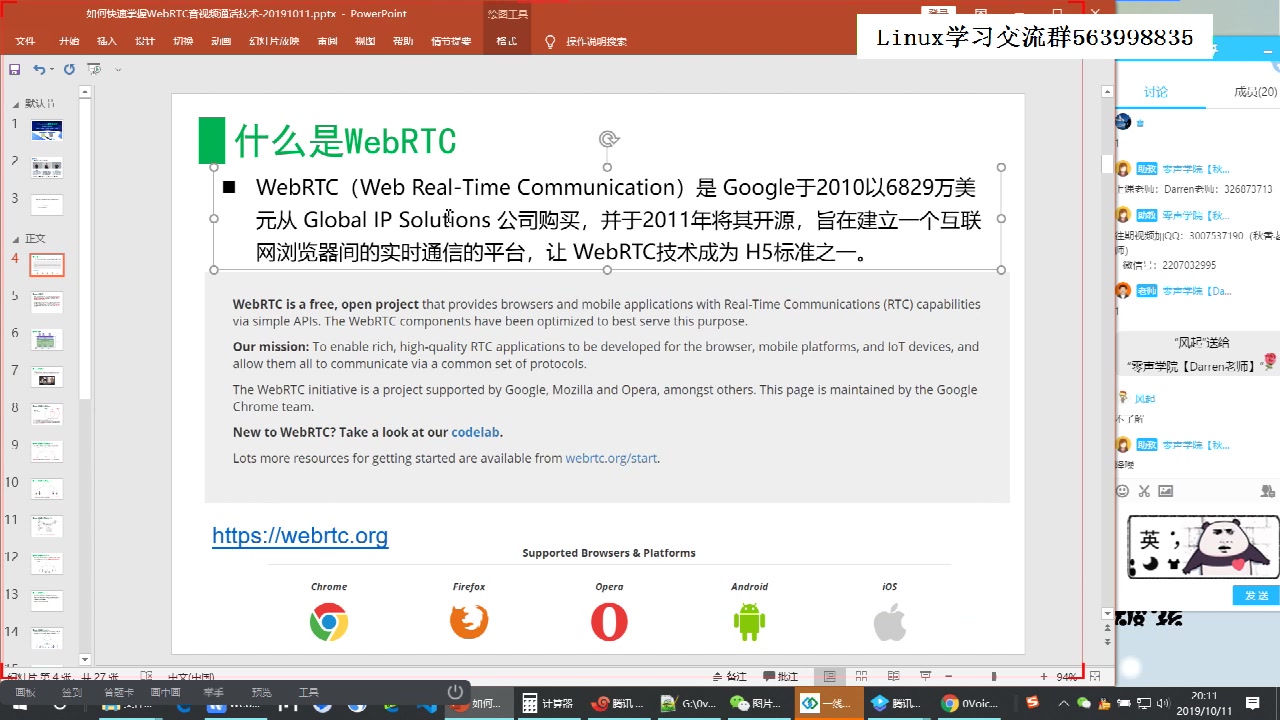Switch to the 成员(20) members tab
The image size is (1280, 720).
[x=1255, y=92]
